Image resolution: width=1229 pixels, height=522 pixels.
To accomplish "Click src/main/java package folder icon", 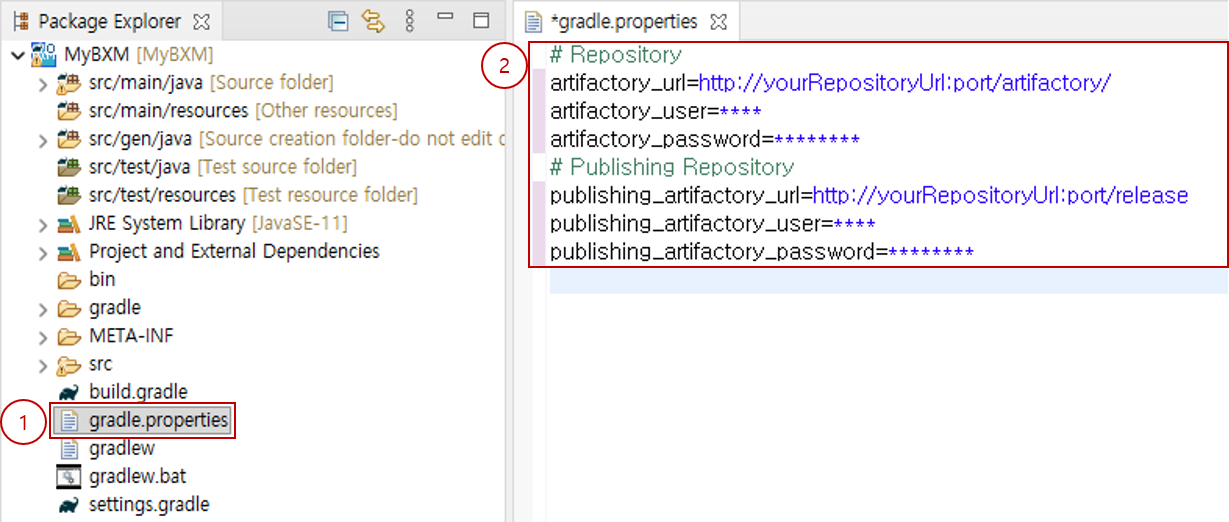I will (x=69, y=83).
